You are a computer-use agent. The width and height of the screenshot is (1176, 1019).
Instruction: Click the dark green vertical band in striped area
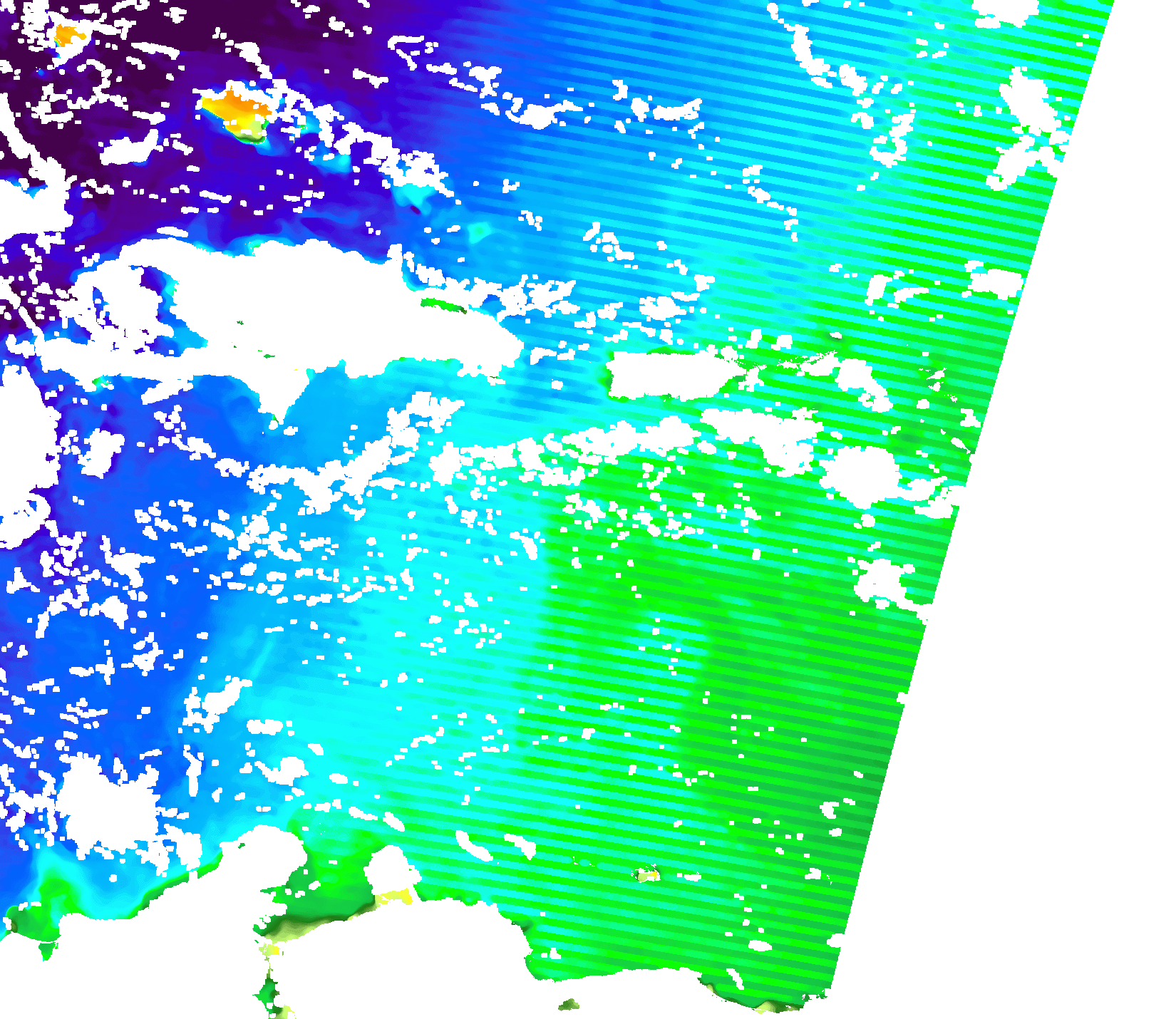pyautogui.click(x=677, y=606)
